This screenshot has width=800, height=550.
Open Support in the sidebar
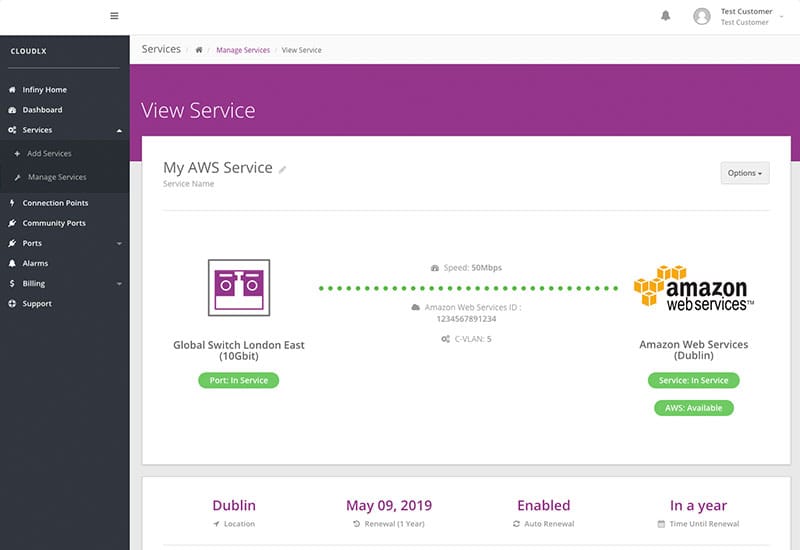coord(37,304)
